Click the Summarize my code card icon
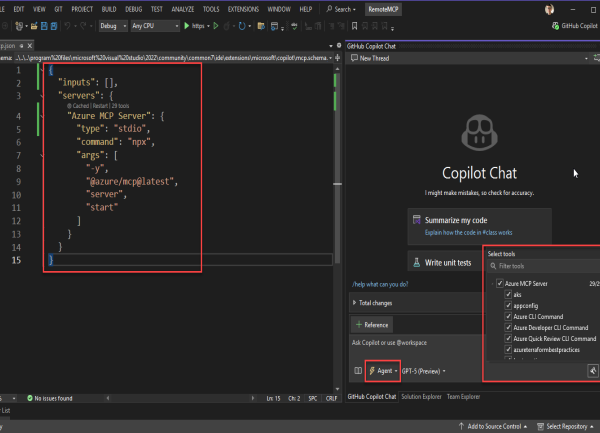The height and width of the screenshot is (433, 600). [x=417, y=220]
